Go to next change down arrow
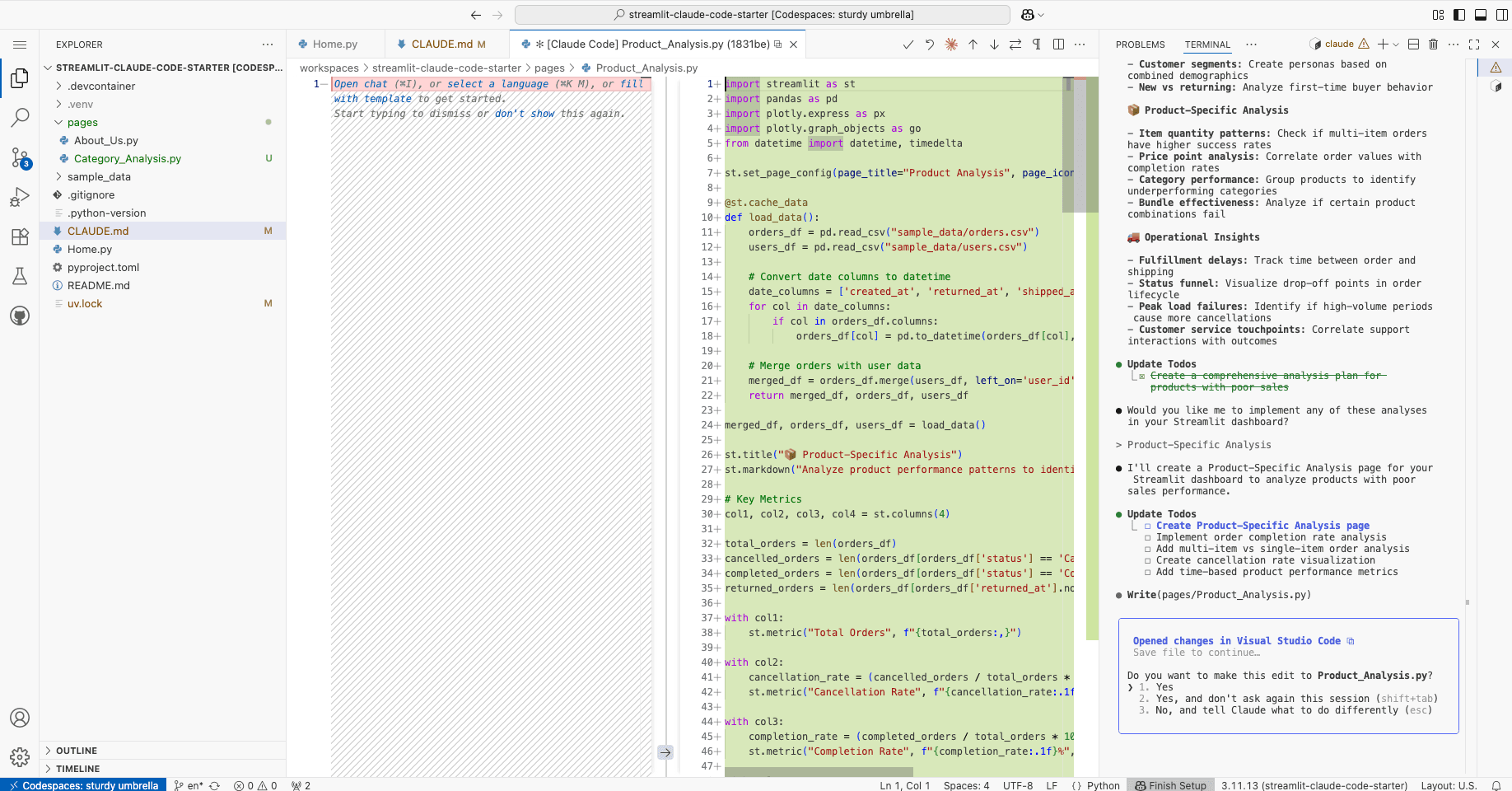Image resolution: width=1512 pixels, height=791 pixels. pyautogui.click(x=994, y=44)
